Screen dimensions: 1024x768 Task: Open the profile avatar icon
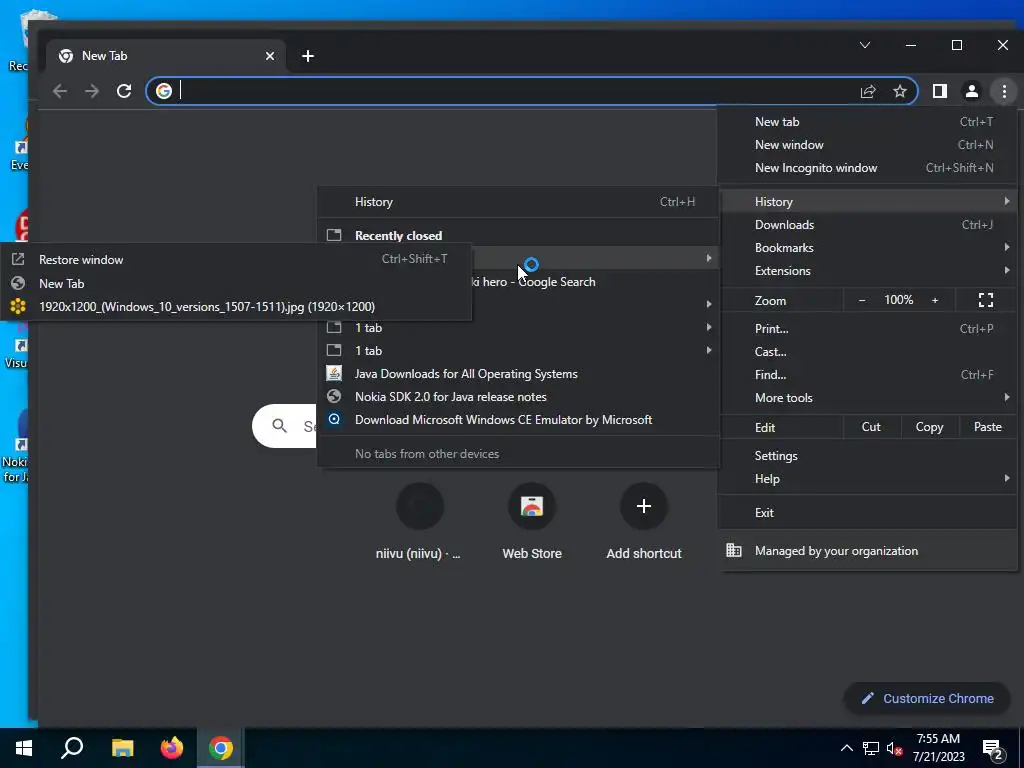coord(972,91)
